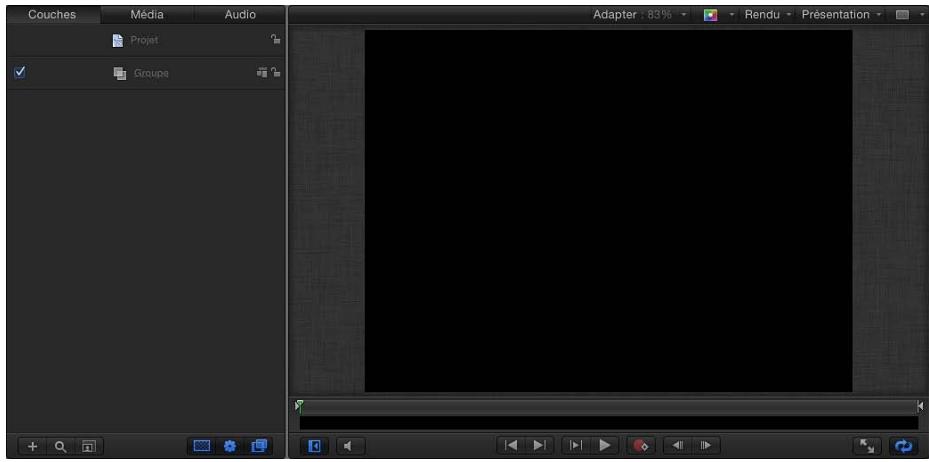Toggle the project pane show/hide button
This screenshot has height=462, width=929.
(315, 446)
